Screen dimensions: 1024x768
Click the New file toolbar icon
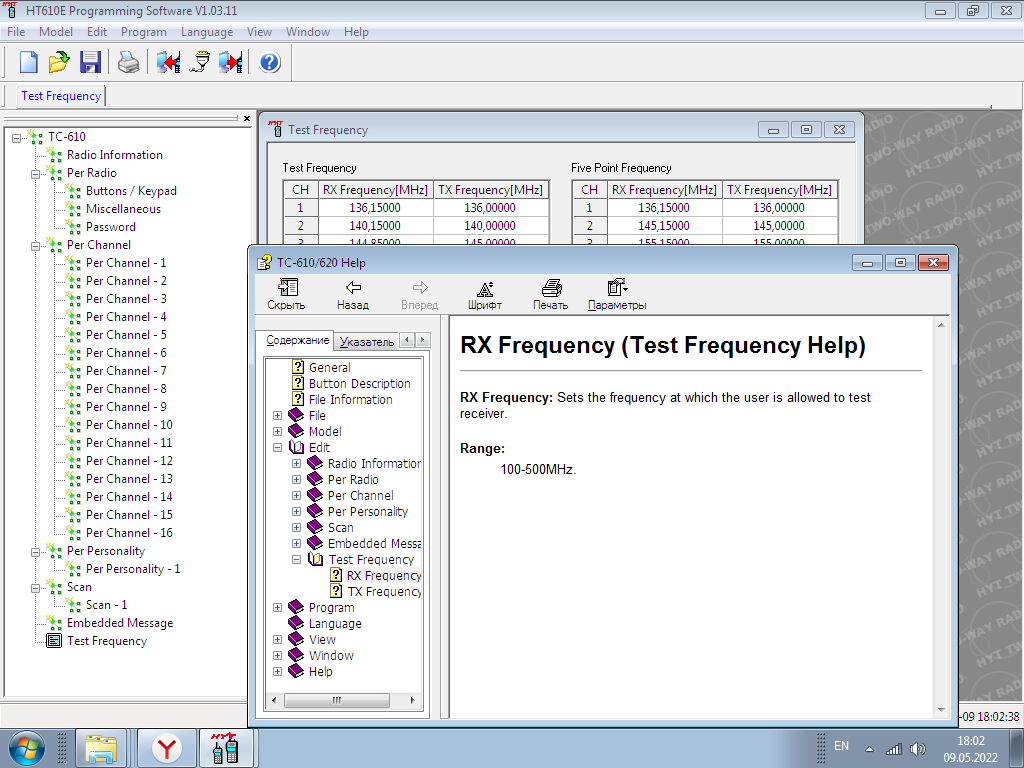click(x=28, y=62)
